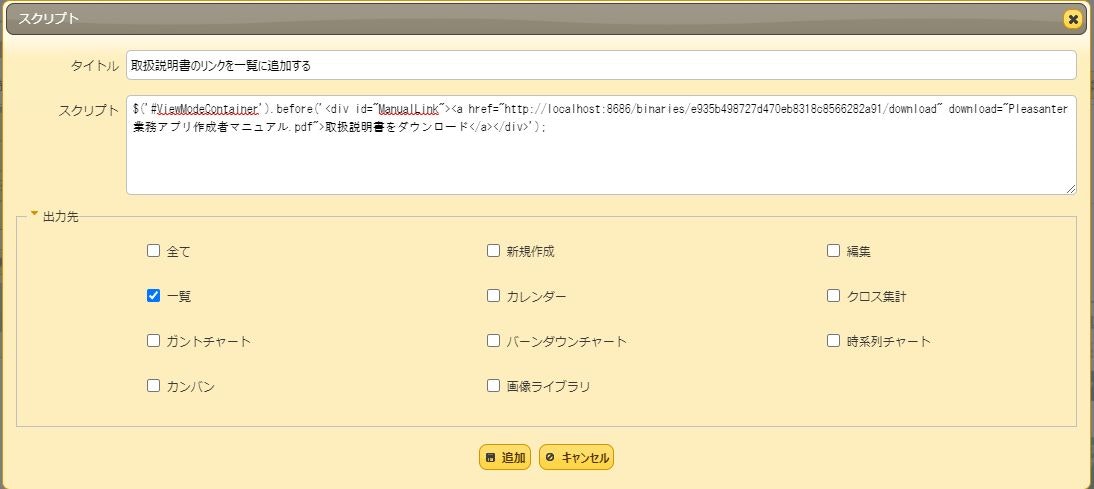
Task: Check the 新規作成 checkbox
Action: (x=493, y=251)
